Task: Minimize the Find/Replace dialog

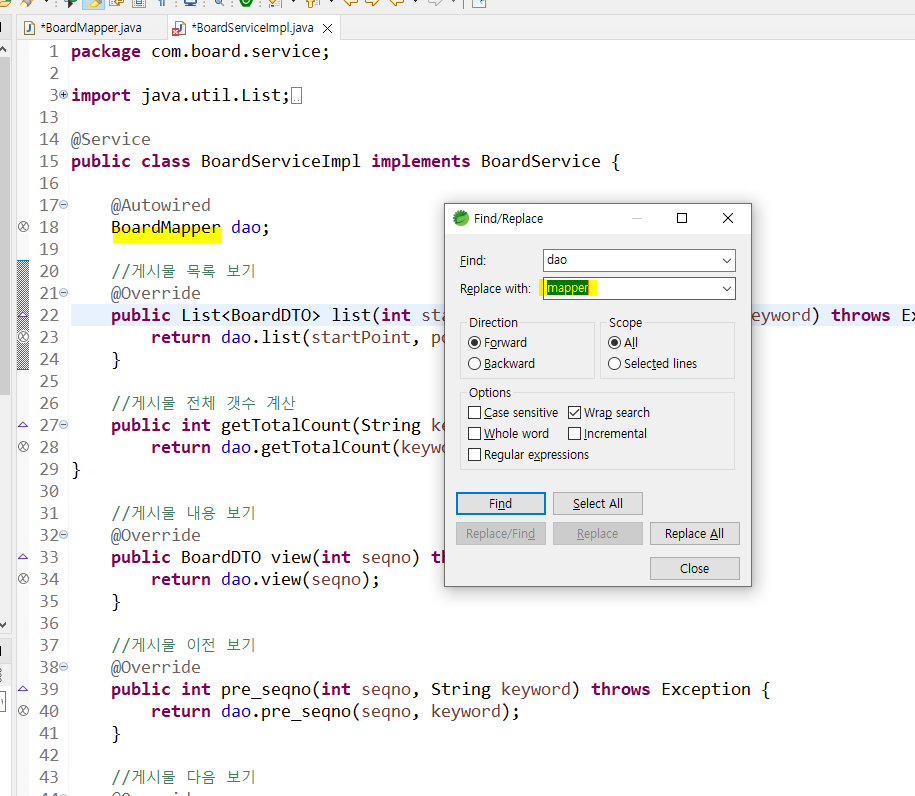Action: click(637, 218)
